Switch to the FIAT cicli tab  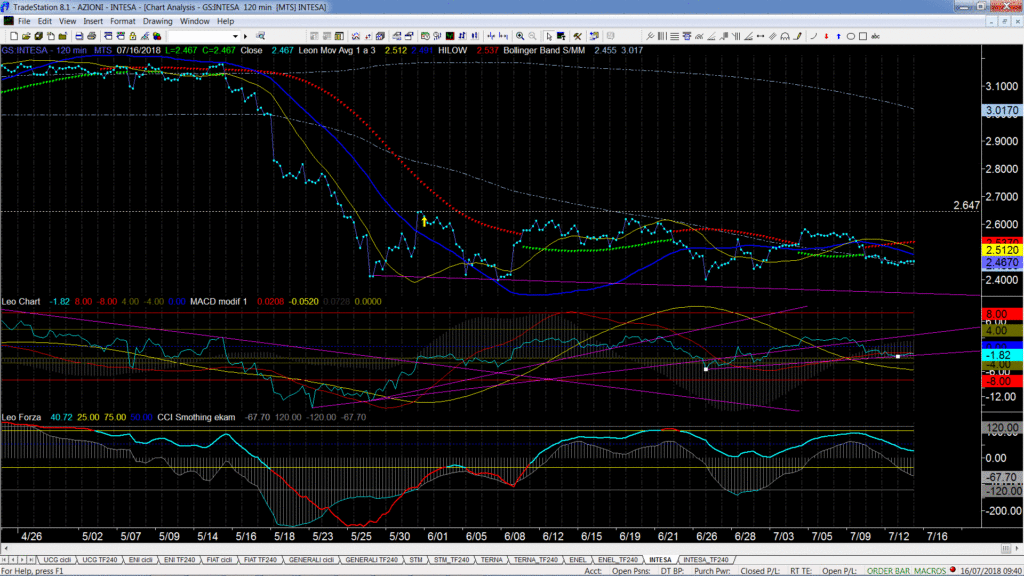pyautogui.click(x=219, y=560)
